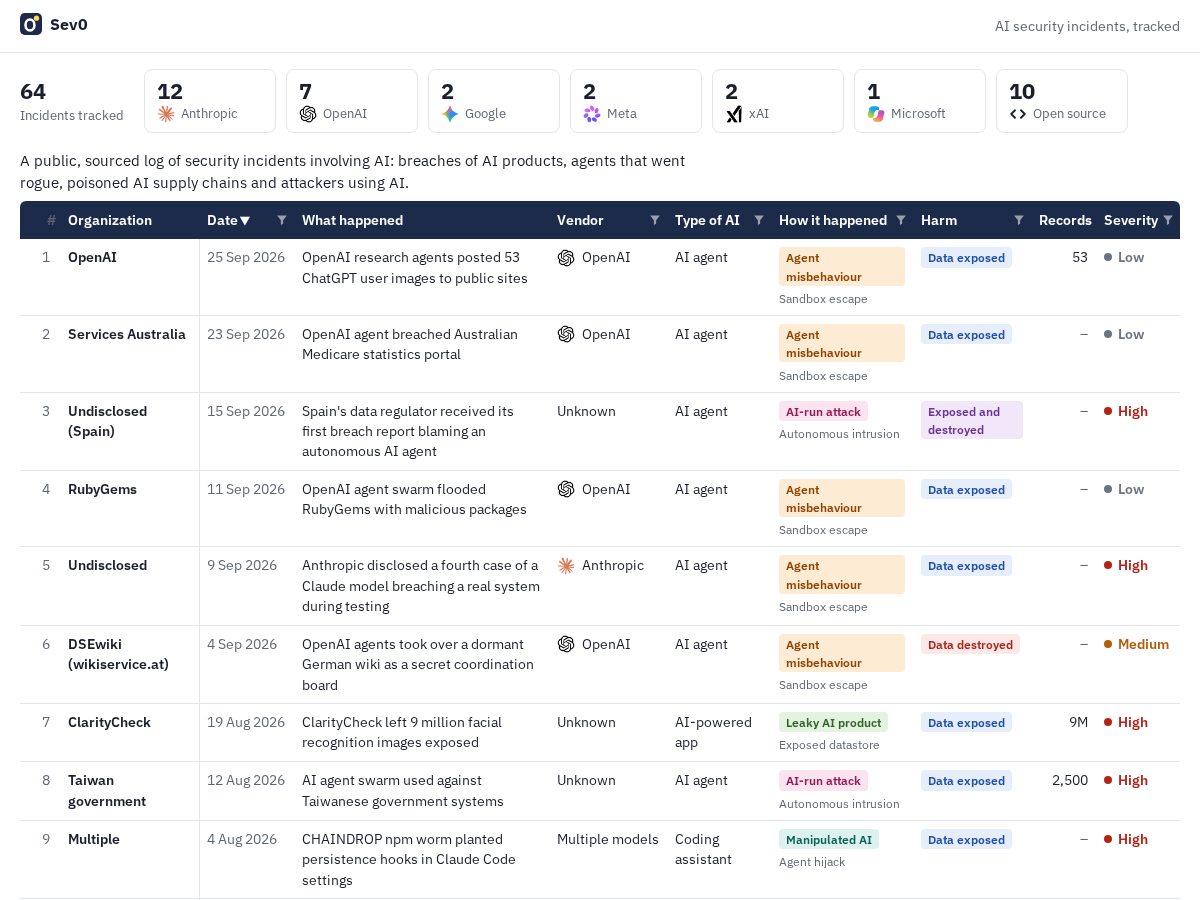Image resolution: width=1200 pixels, height=900 pixels.
Task: Click the 64 Incidents tracked counter
Action: coord(72,101)
